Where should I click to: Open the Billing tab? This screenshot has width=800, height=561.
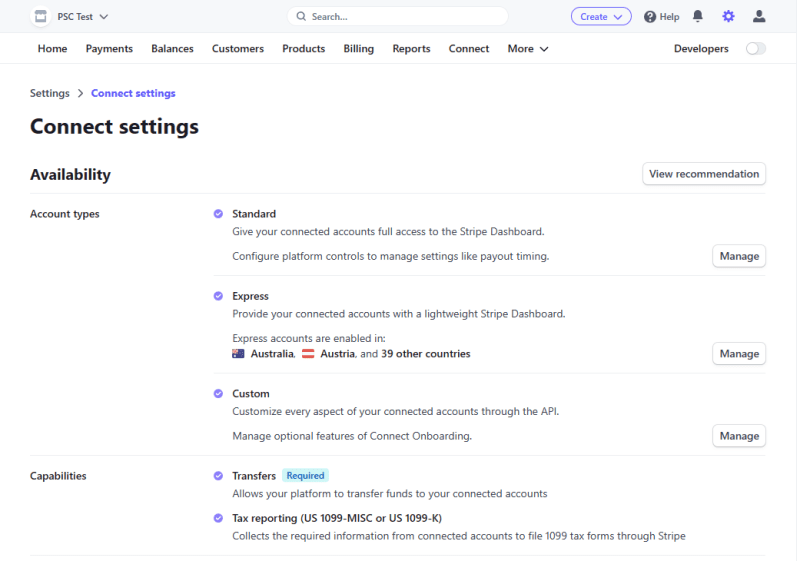tap(359, 49)
